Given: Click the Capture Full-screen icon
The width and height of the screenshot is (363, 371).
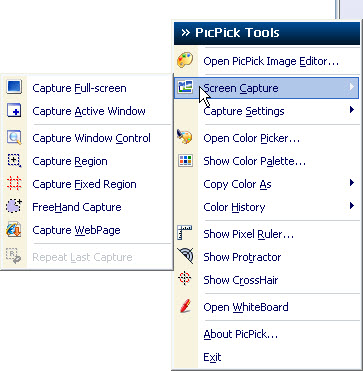Looking at the screenshot, I should tap(14, 87).
